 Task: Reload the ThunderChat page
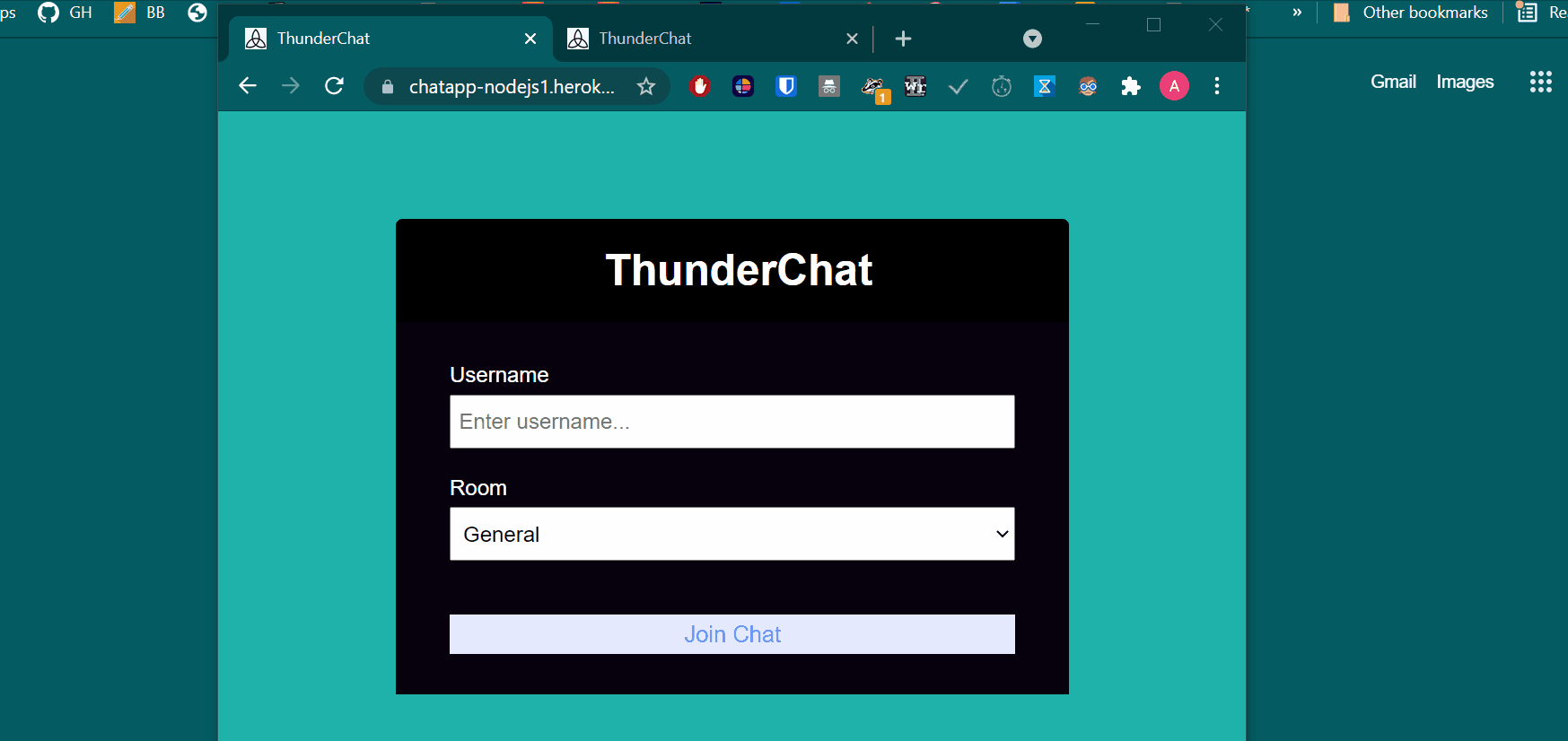(334, 86)
